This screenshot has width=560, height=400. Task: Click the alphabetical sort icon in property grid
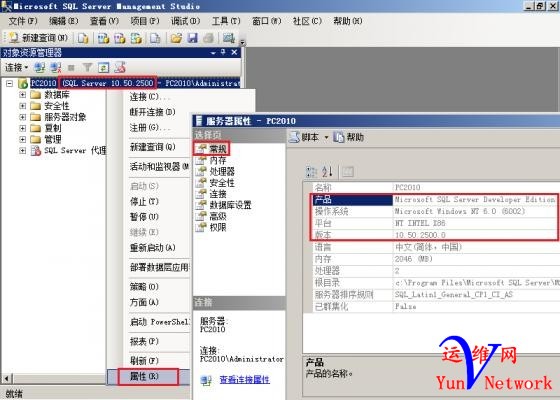(327, 172)
